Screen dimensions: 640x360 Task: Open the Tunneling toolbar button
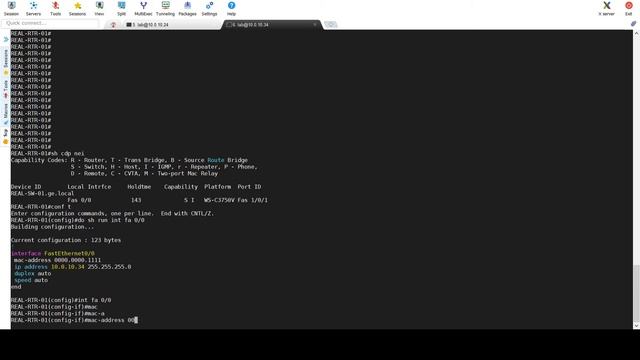[x=165, y=9]
